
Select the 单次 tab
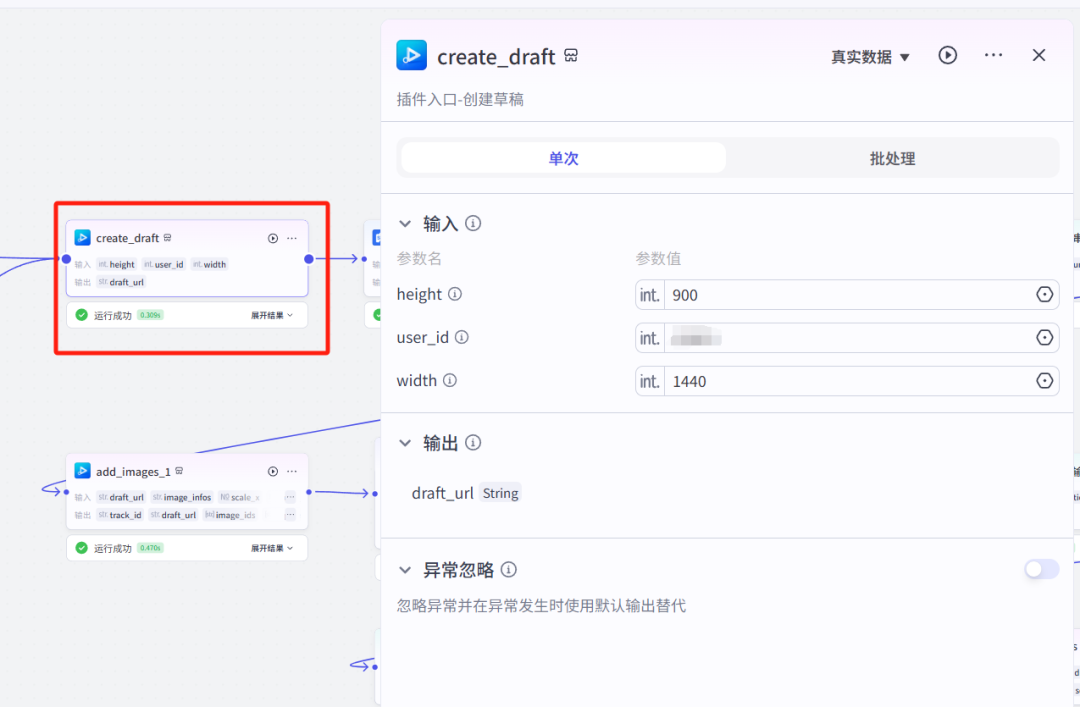563,157
